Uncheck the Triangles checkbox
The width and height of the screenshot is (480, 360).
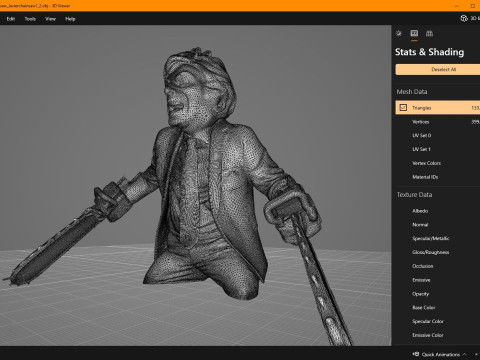click(x=403, y=108)
